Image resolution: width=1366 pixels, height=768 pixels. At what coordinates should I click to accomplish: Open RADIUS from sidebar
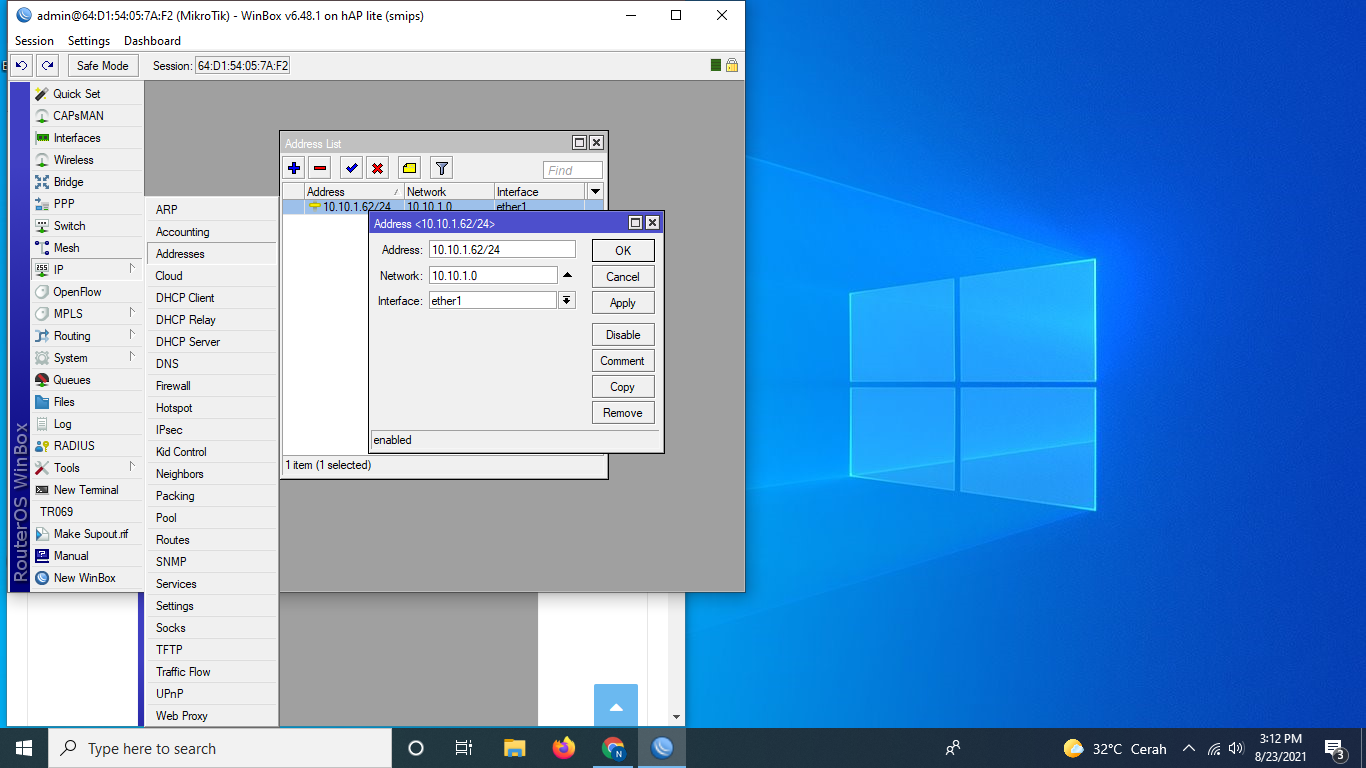[x=87, y=445]
